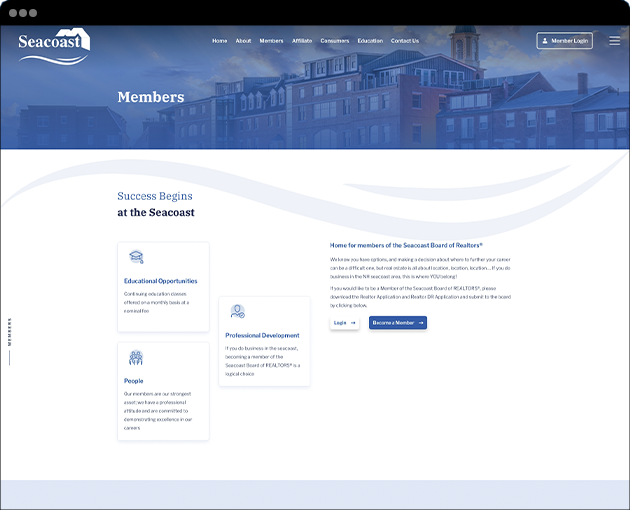The image size is (630, 510).
Task: Click the vertical MEMBERS side label
Action: (x=10, y=332)
